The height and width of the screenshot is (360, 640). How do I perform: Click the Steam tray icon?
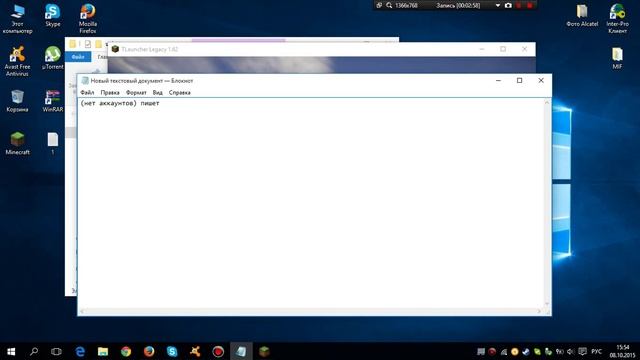tap(526, 351)
